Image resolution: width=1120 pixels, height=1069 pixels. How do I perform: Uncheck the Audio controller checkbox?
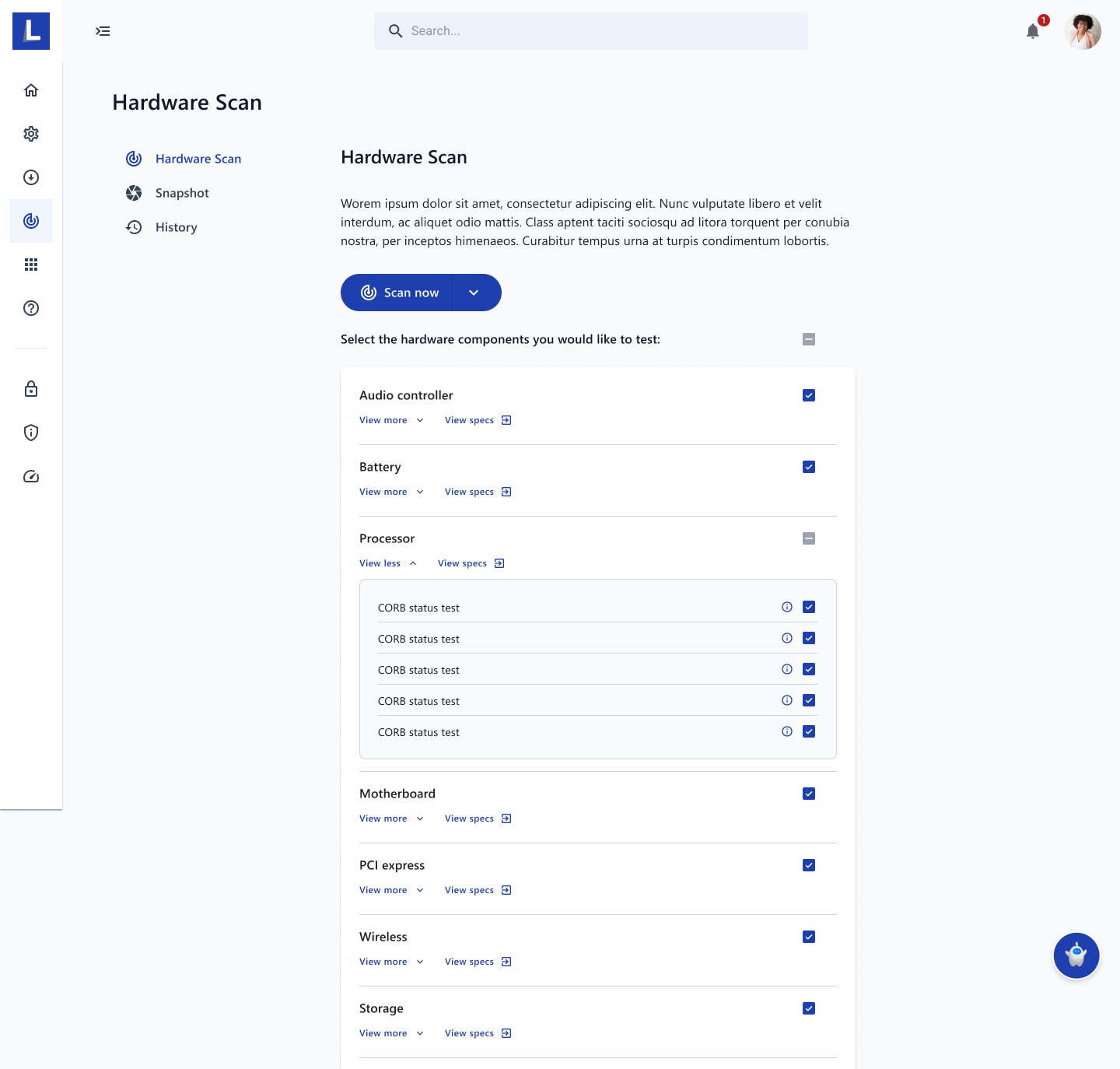pos(809,395)
